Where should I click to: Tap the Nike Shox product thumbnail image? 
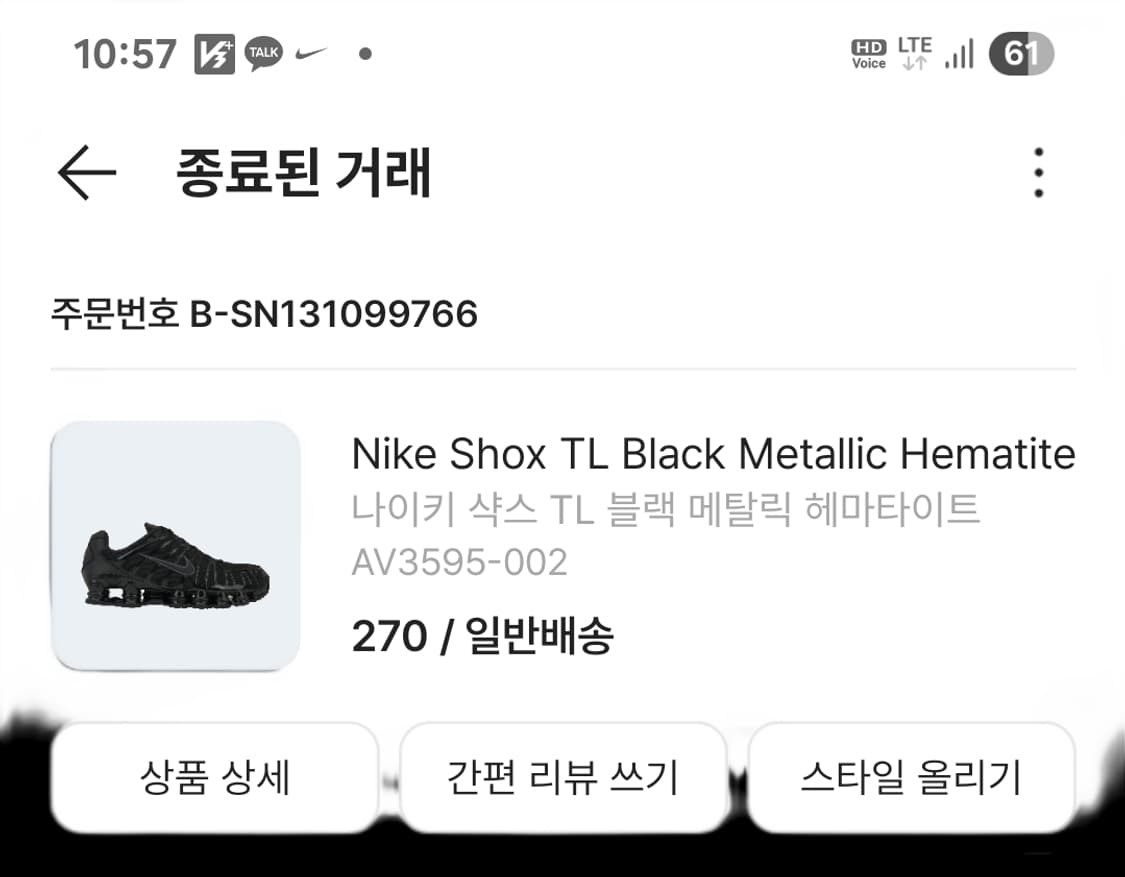coord(177,545)
